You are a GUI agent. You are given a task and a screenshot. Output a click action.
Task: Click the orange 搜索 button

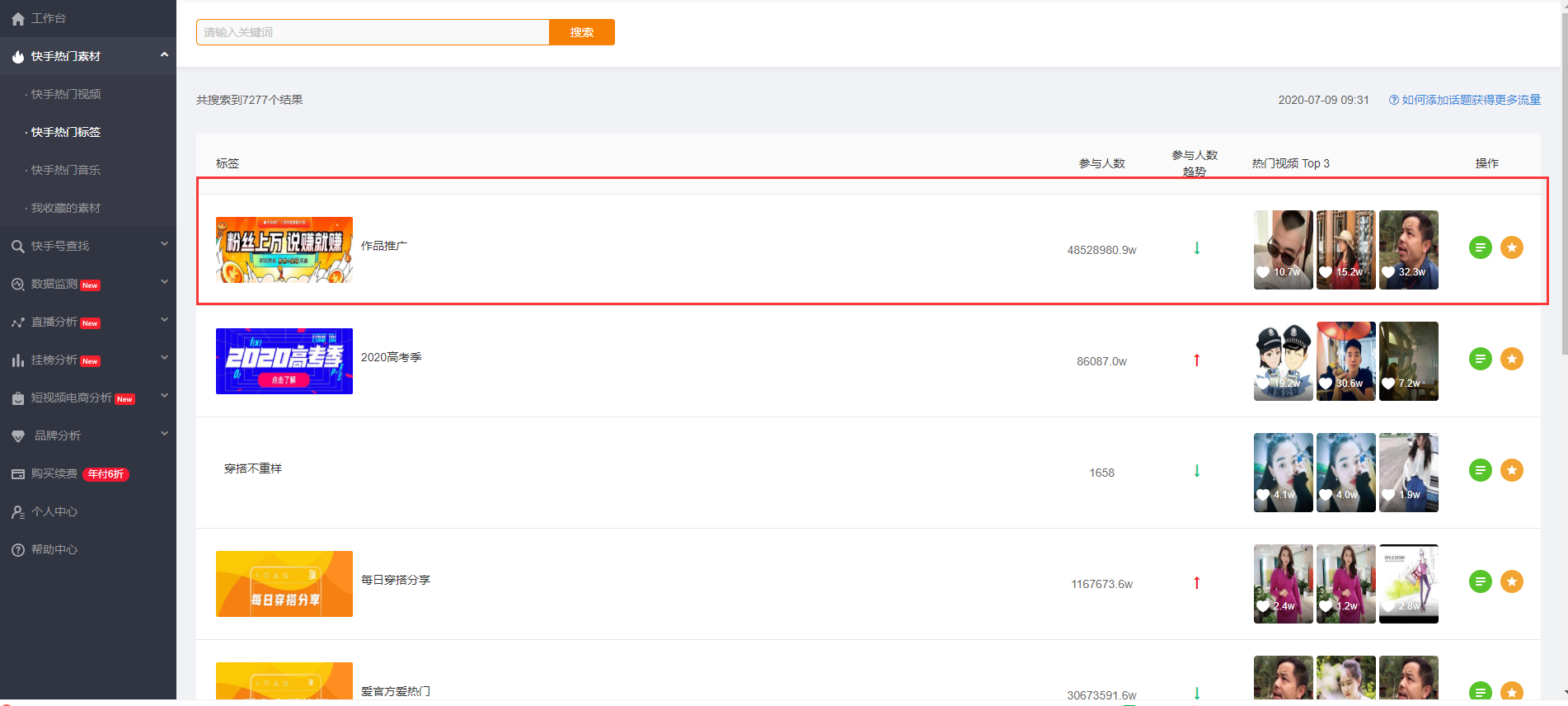582,32
